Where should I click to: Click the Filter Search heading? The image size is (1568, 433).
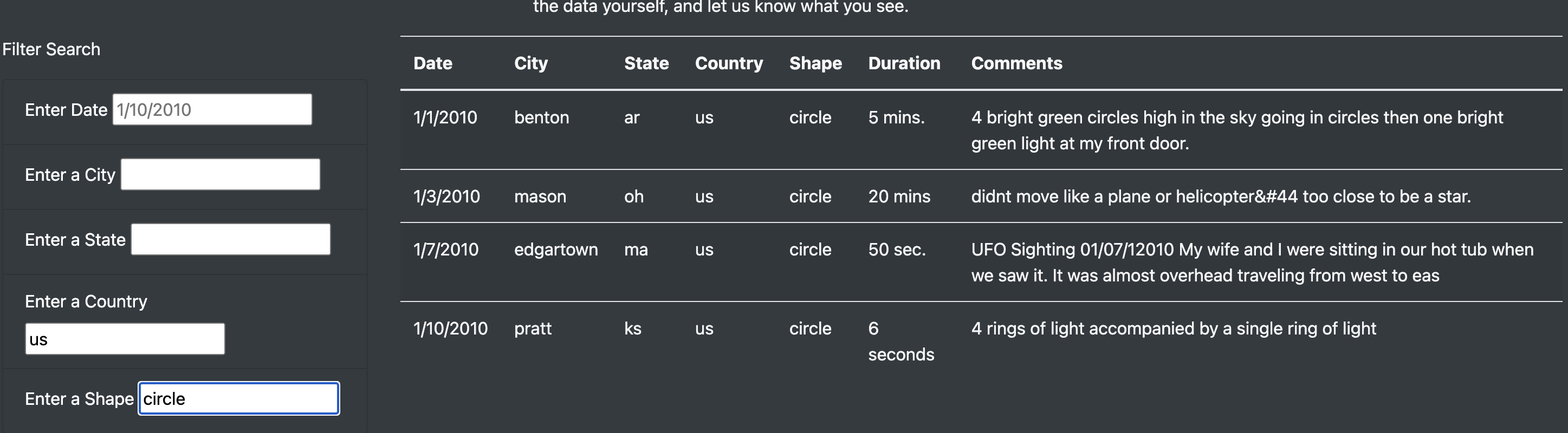coord(51,49)
